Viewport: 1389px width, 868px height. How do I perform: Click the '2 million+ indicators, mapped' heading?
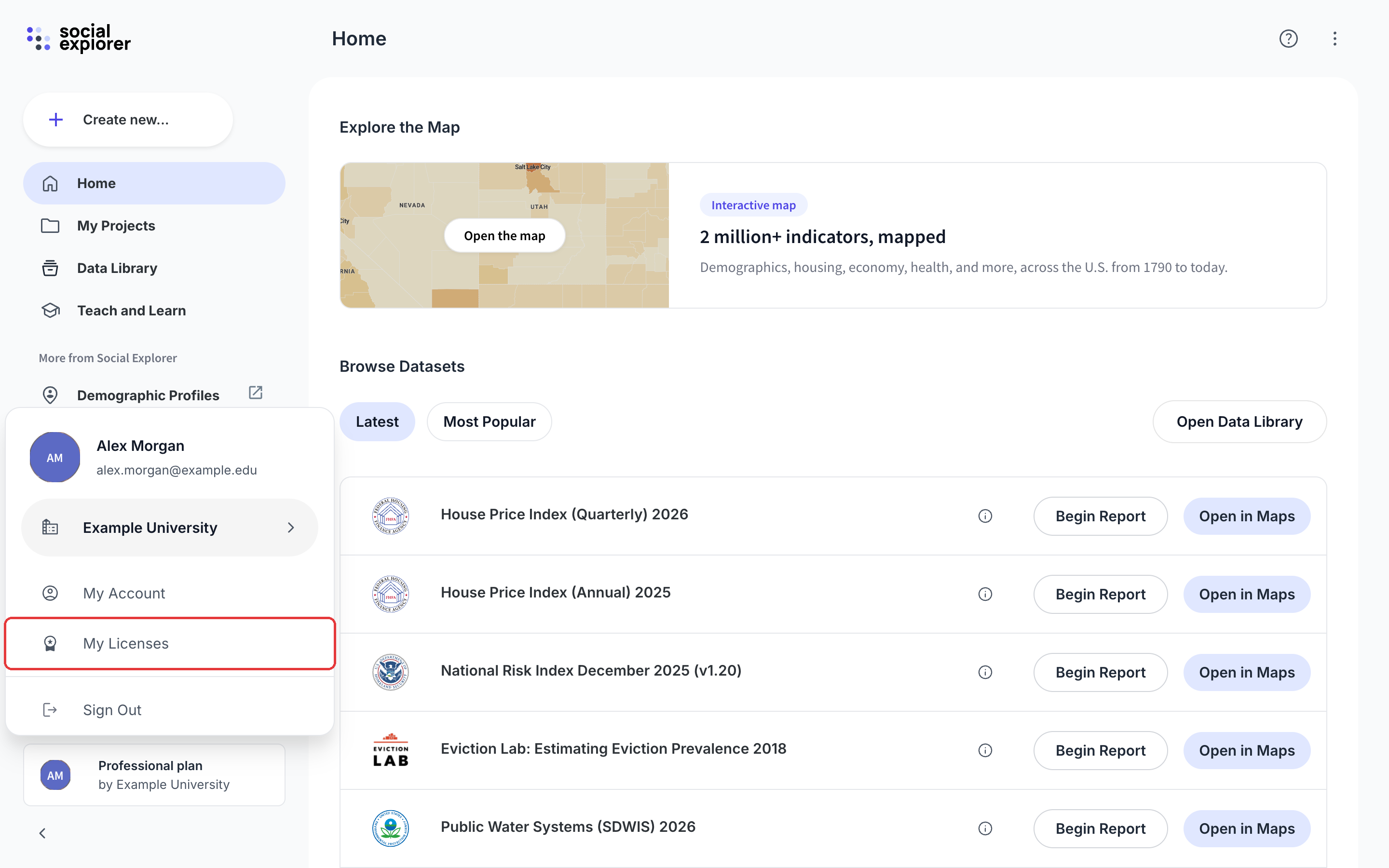[x=822, y=236]
